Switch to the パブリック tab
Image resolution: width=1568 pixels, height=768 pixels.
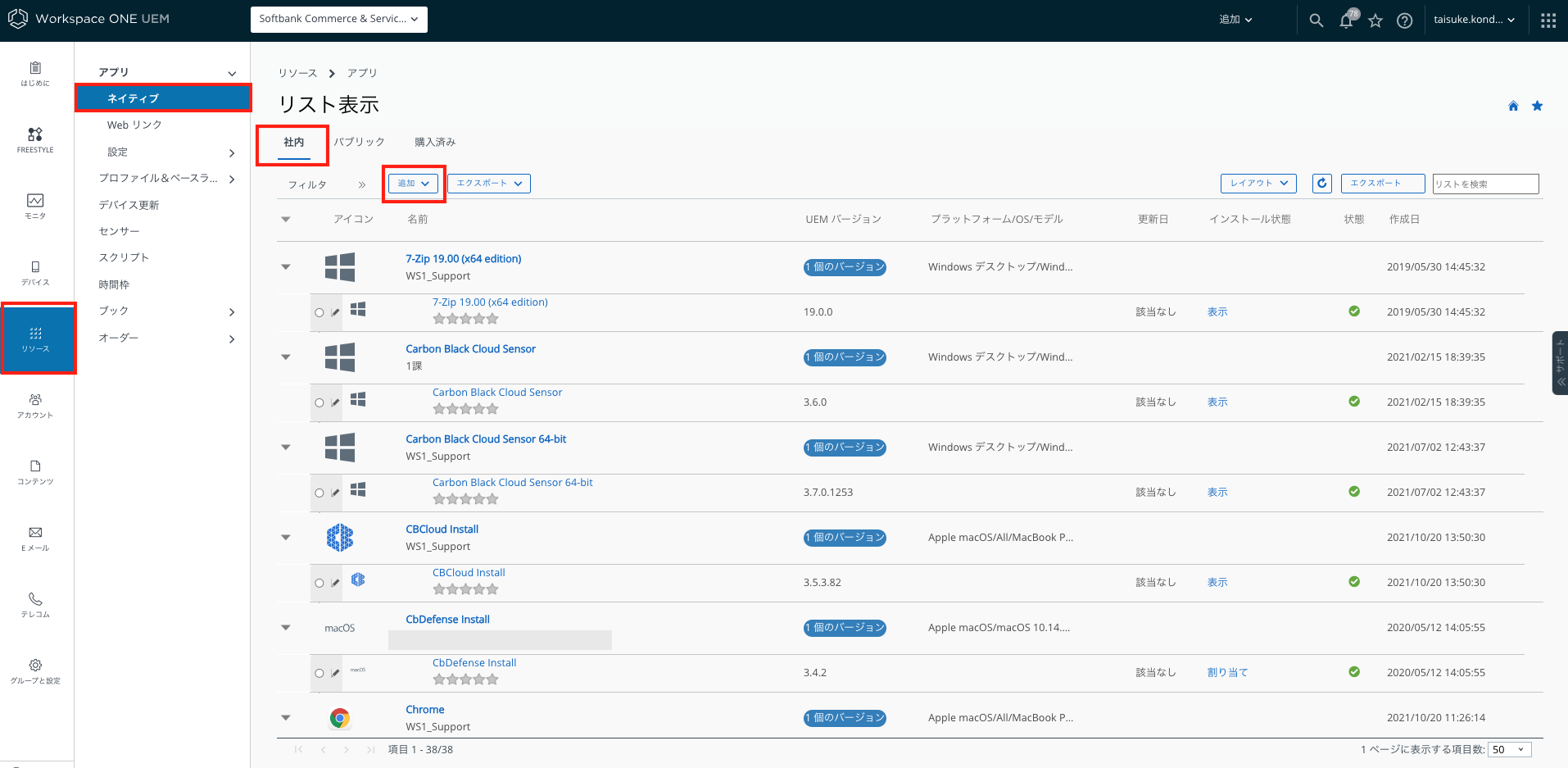tap(359, 143)
